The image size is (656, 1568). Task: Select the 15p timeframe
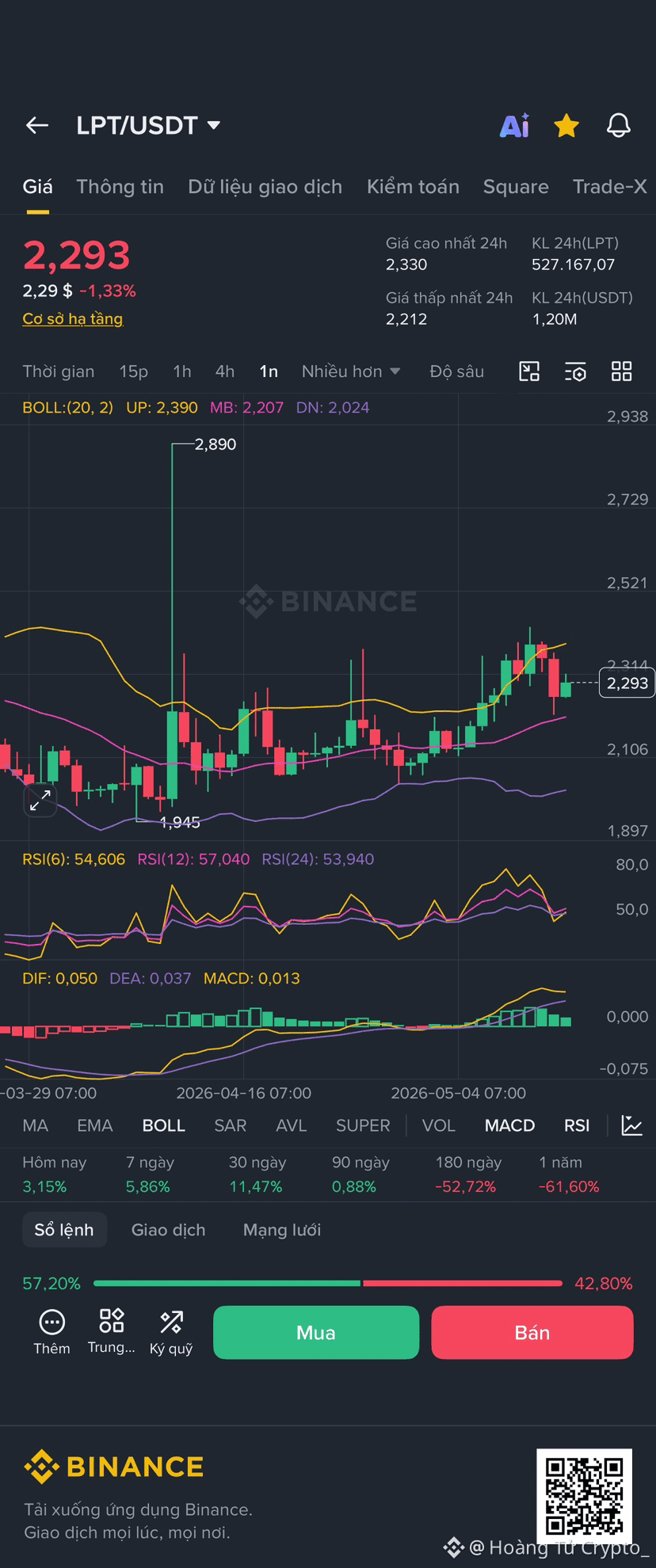point(133,371)
